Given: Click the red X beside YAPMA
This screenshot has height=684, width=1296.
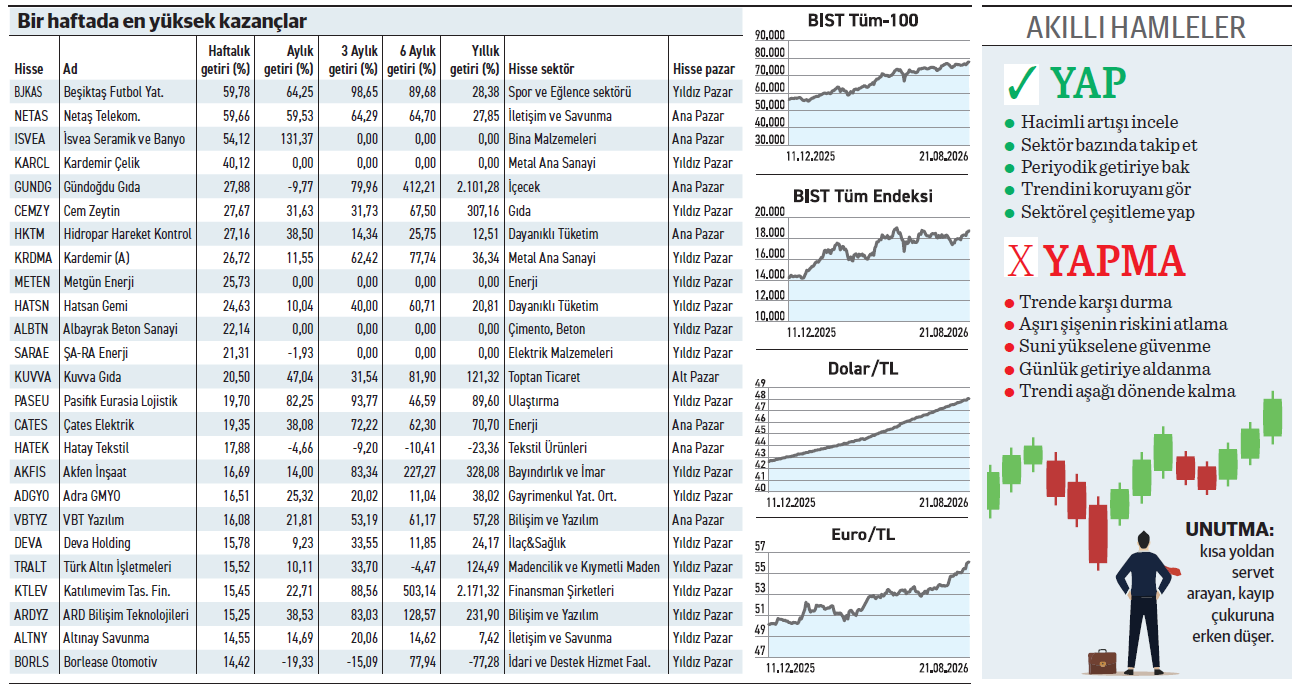Looking at the screenshot, I should (x=1021, y=262).
